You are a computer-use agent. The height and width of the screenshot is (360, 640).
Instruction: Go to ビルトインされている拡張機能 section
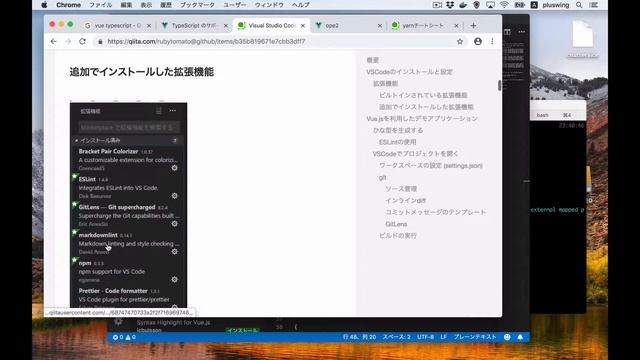coord(423,95)
